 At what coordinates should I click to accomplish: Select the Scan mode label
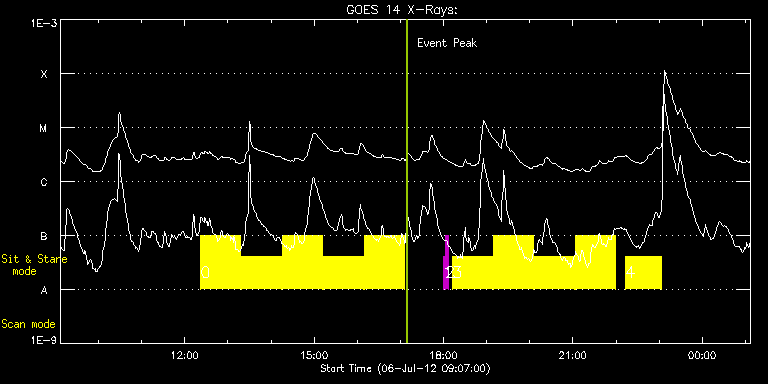tap(28, 324)
